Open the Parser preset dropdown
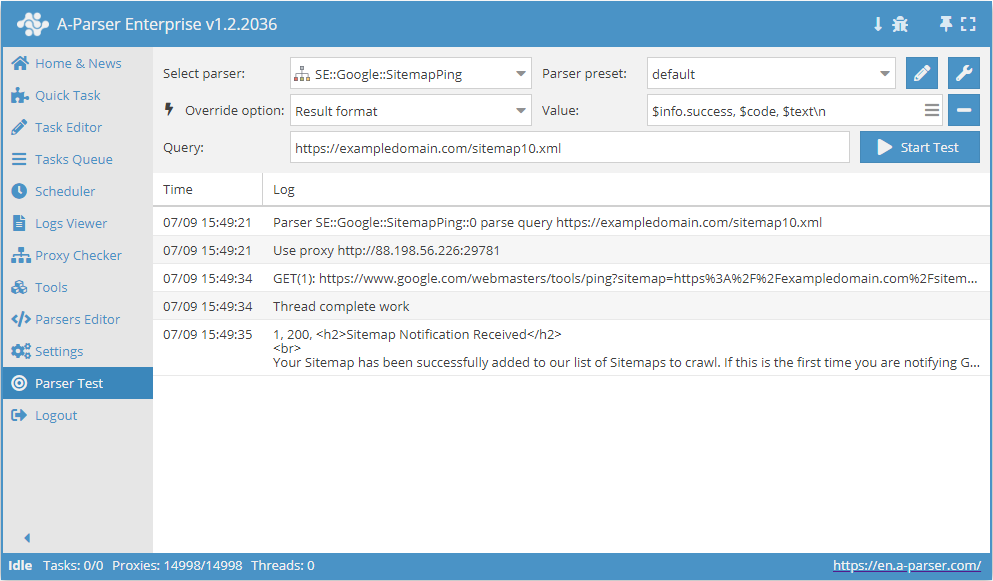Viewport: 993px width, 581px height. pos(771,73)
